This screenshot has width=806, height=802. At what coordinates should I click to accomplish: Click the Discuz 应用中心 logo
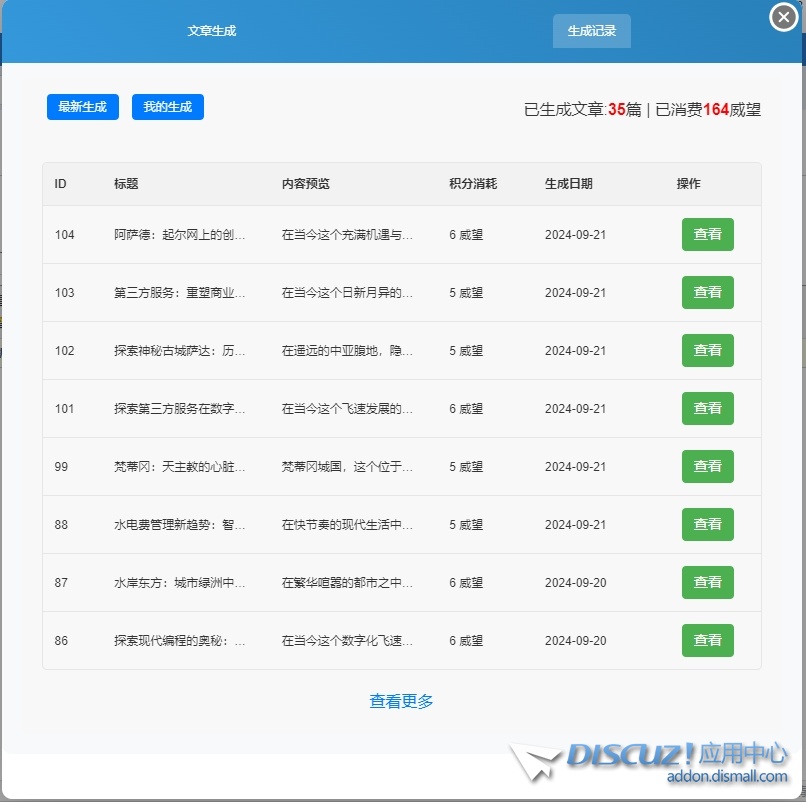(x=650, y=762)
